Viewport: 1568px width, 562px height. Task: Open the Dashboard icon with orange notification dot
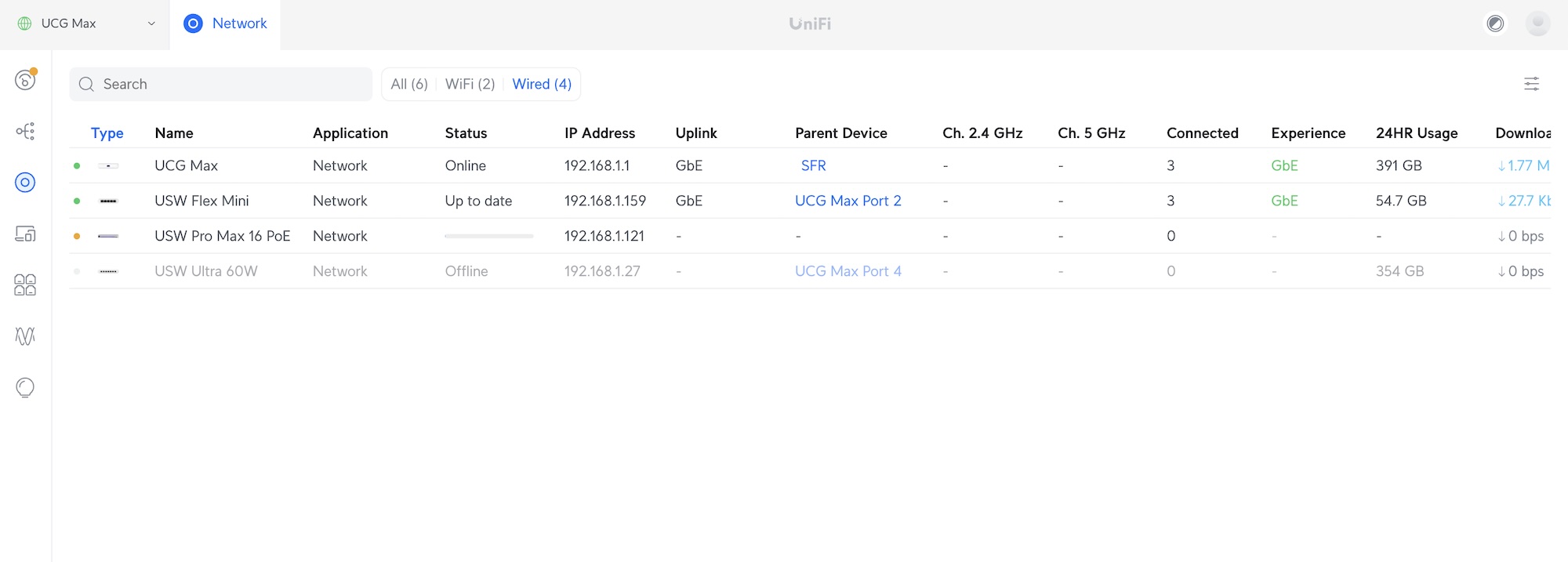25,79
